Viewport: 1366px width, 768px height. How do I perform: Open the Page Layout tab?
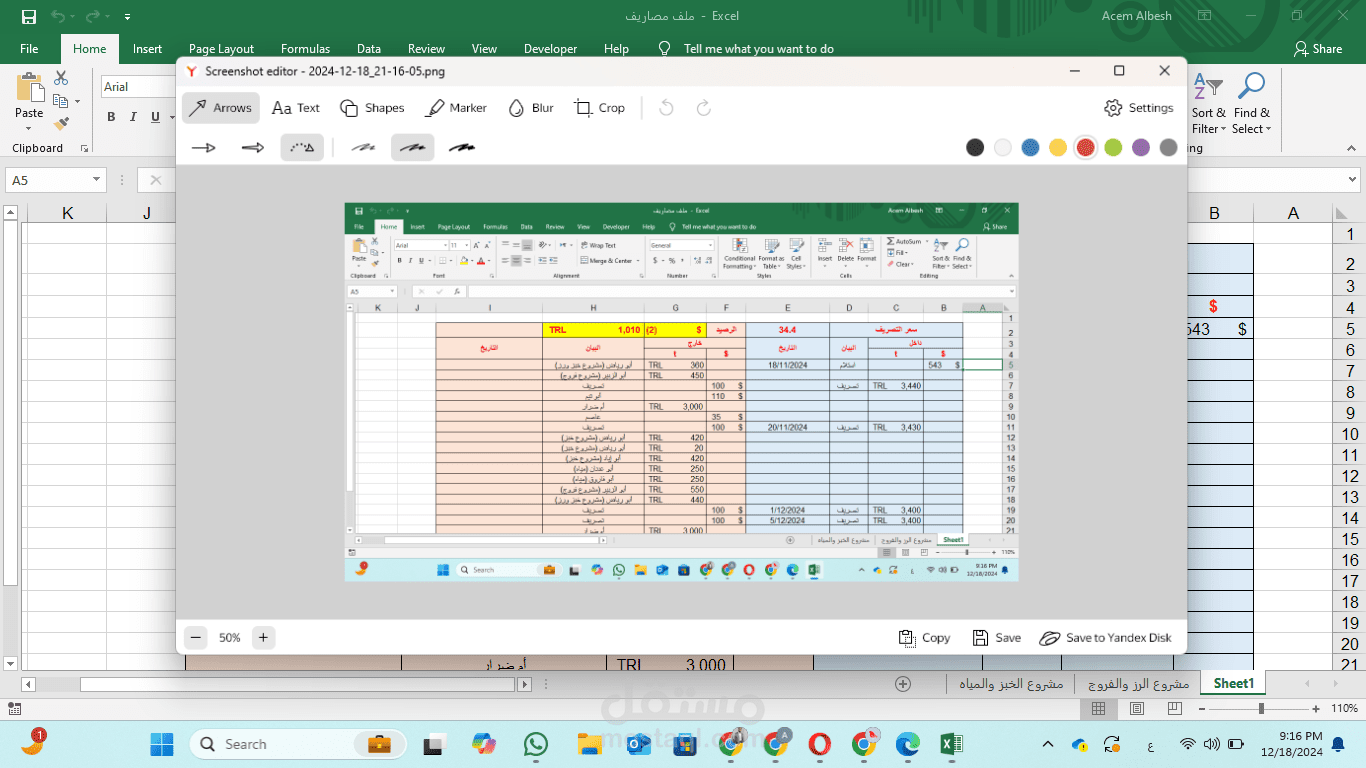[221, 48]
